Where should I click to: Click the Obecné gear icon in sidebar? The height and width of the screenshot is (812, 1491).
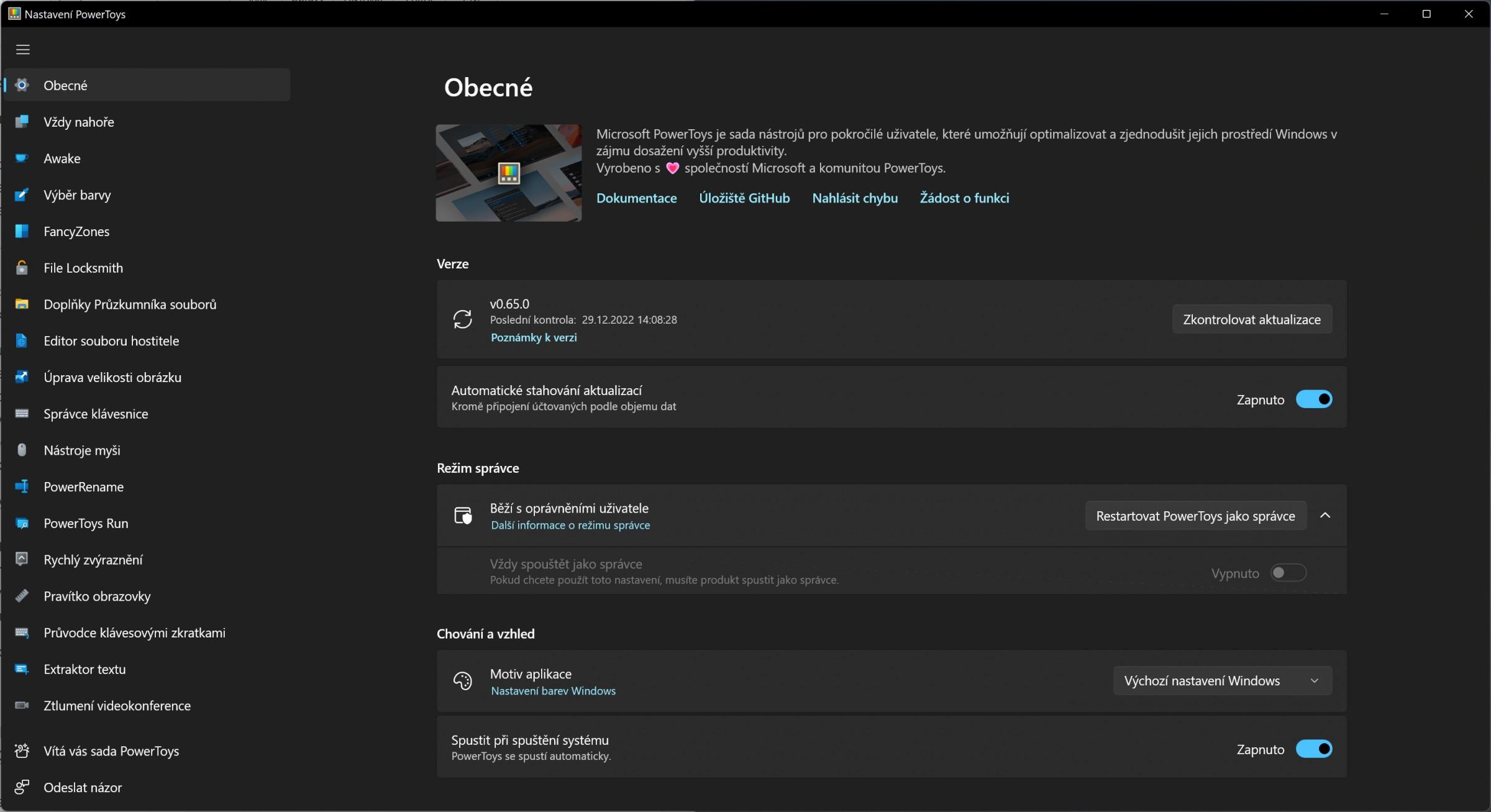22,85
